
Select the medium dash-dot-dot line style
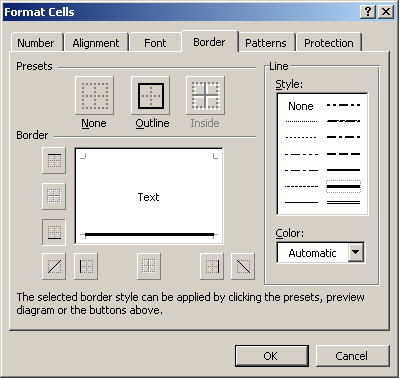pyautogui.click(x=343, y=105)
